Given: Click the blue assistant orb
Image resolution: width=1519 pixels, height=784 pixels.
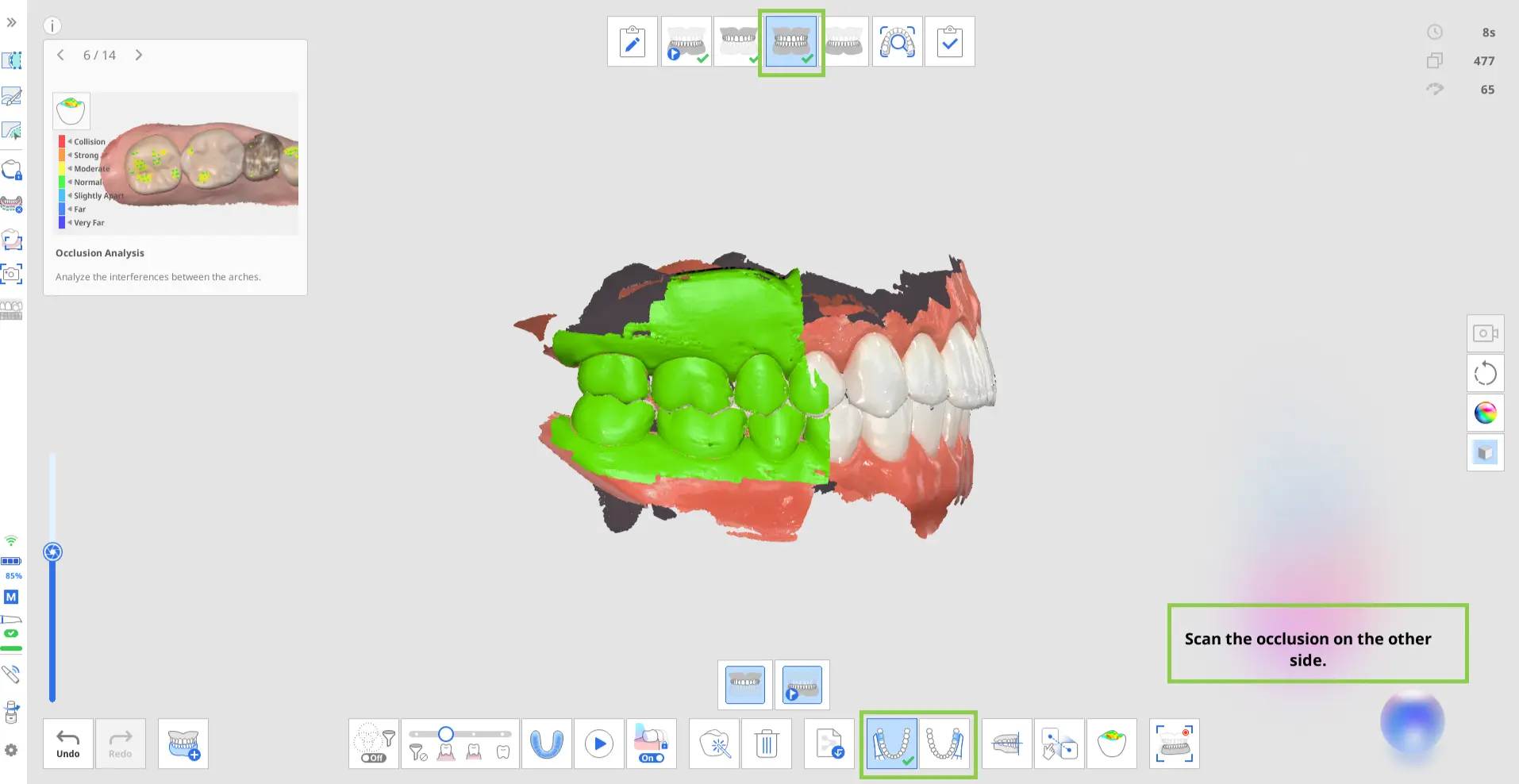Looking at the screenshot, I should coord(1413,721).
